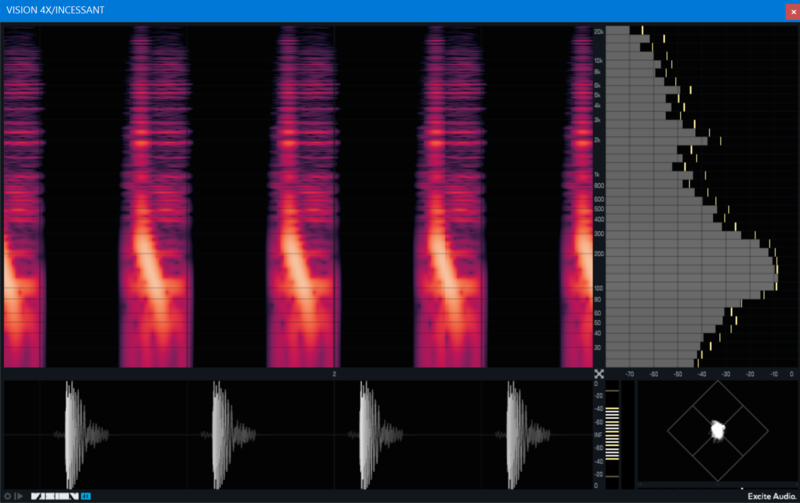This screenshot has width=800, height=503.
Task: Click the '30' frequency axis label
Action: [x=597, y=347]
